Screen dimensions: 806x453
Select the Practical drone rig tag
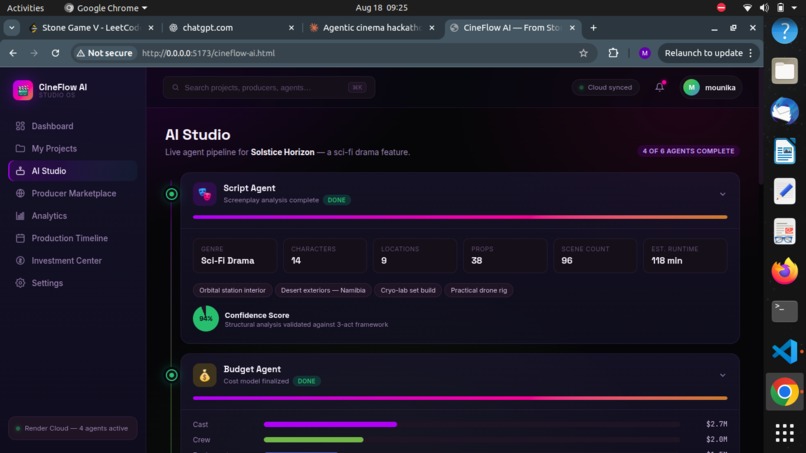(479, 291)
